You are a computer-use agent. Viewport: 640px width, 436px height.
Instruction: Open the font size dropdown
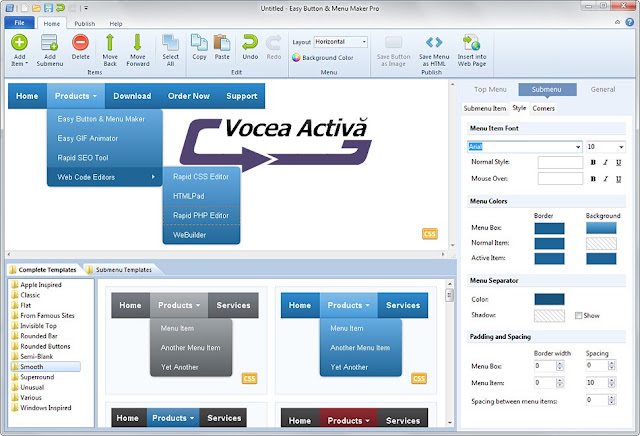tap(621, 147)
